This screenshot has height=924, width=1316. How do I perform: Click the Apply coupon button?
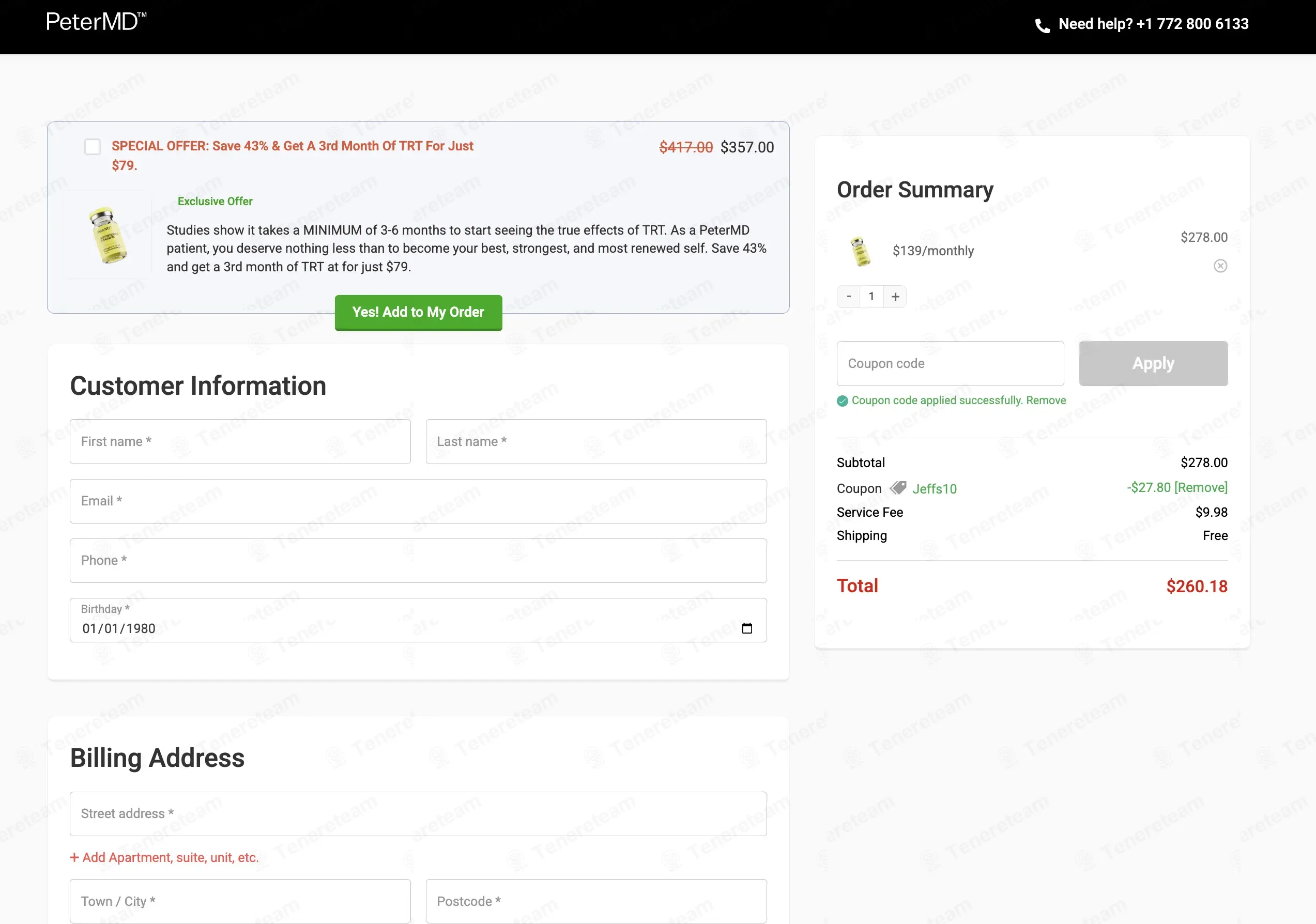(x=1153, y=363)
